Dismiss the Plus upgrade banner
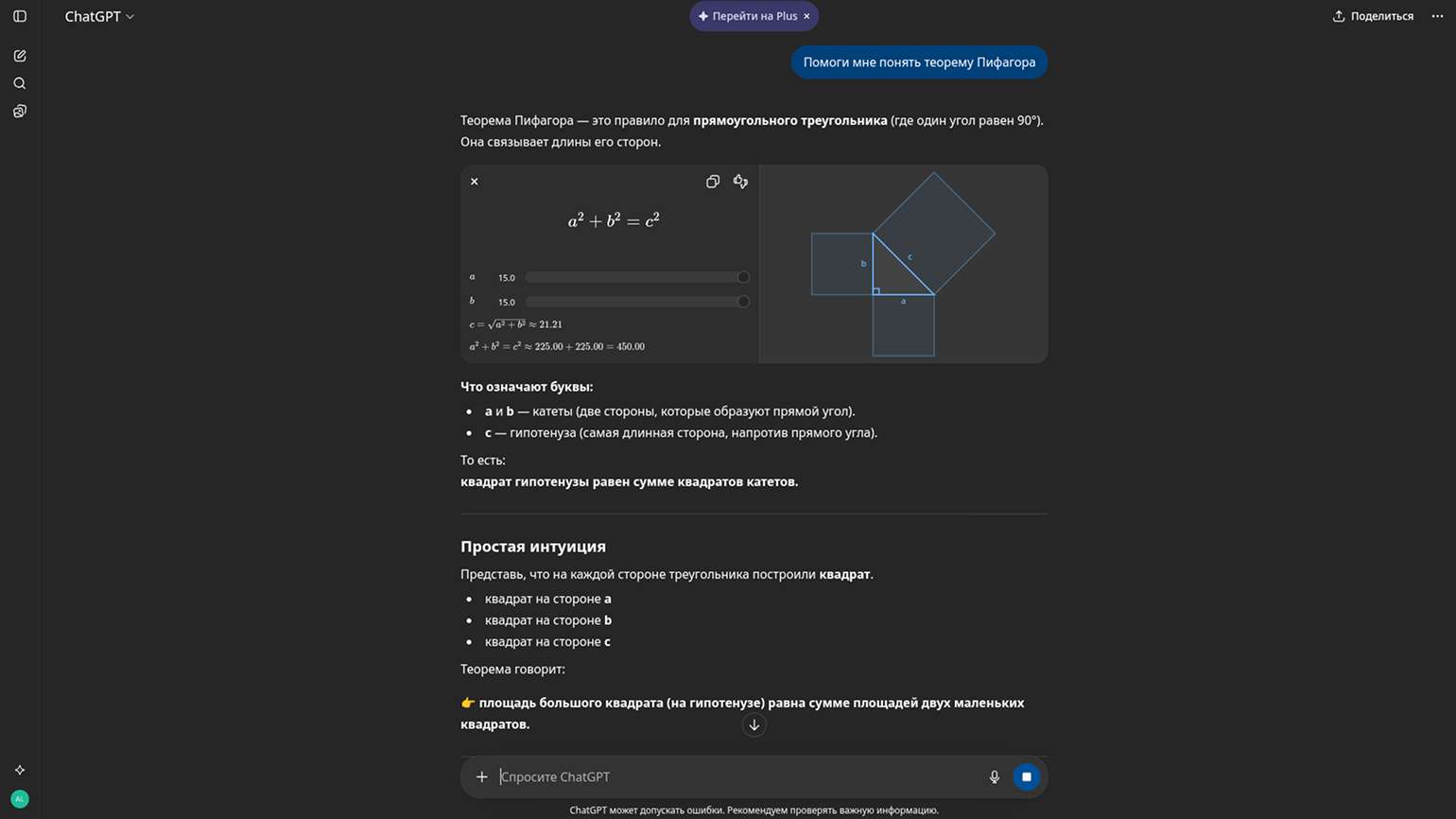Screen dimensions: 1456x819 (806, 16)
